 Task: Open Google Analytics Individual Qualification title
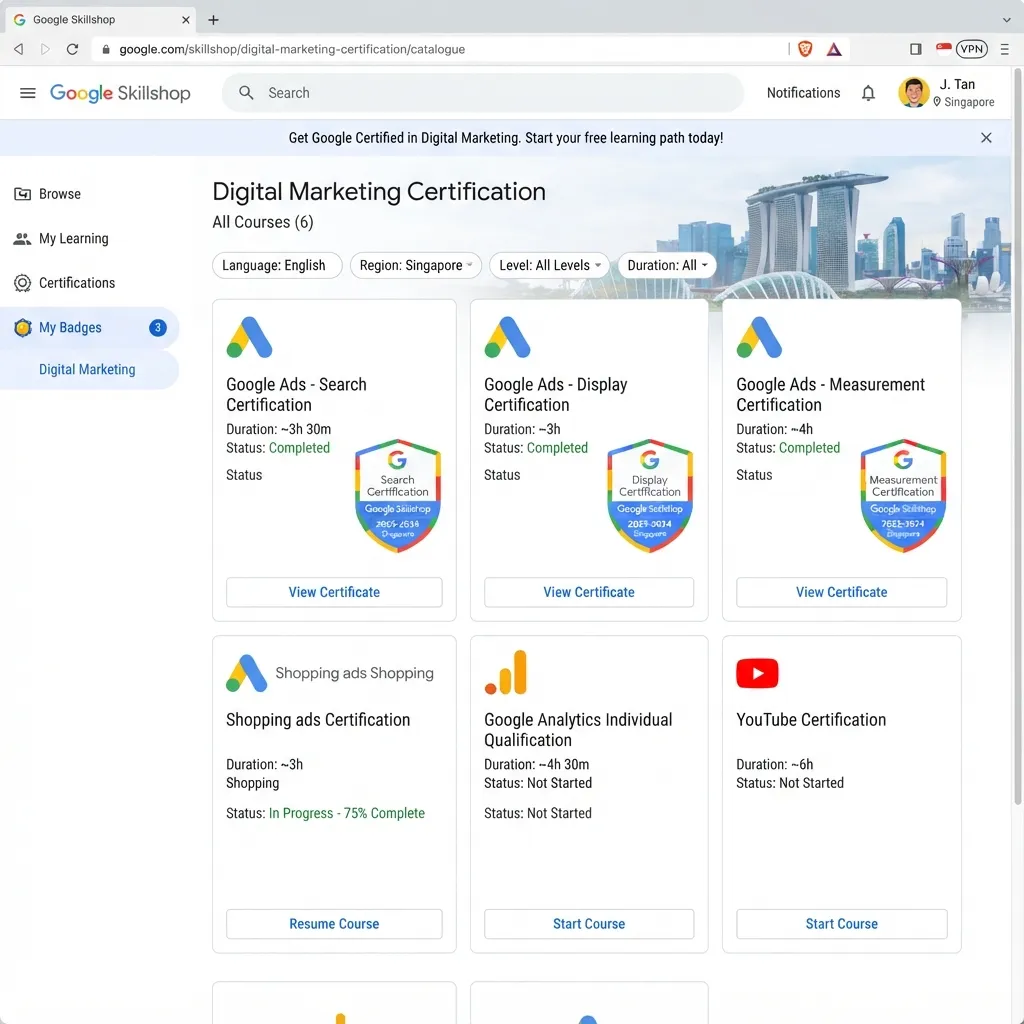click(578, 729)
